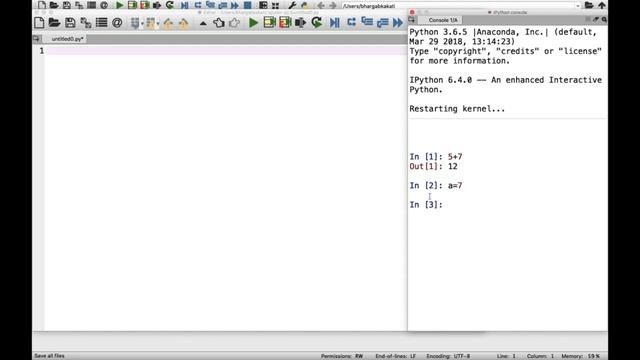This screenshot has width=640, height=360.
Task: Click large blue Continue execution double-arrow icon
Action: tap(398, 22)
